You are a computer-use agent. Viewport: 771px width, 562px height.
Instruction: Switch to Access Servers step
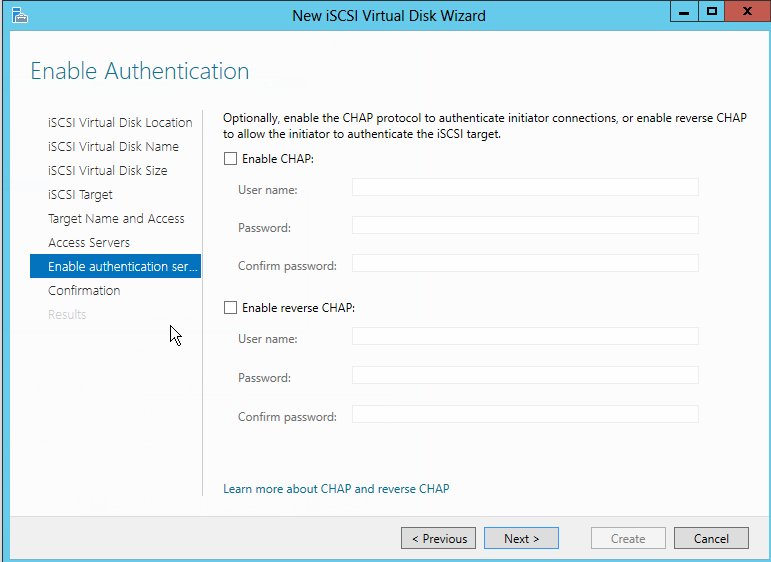point(89,242)
